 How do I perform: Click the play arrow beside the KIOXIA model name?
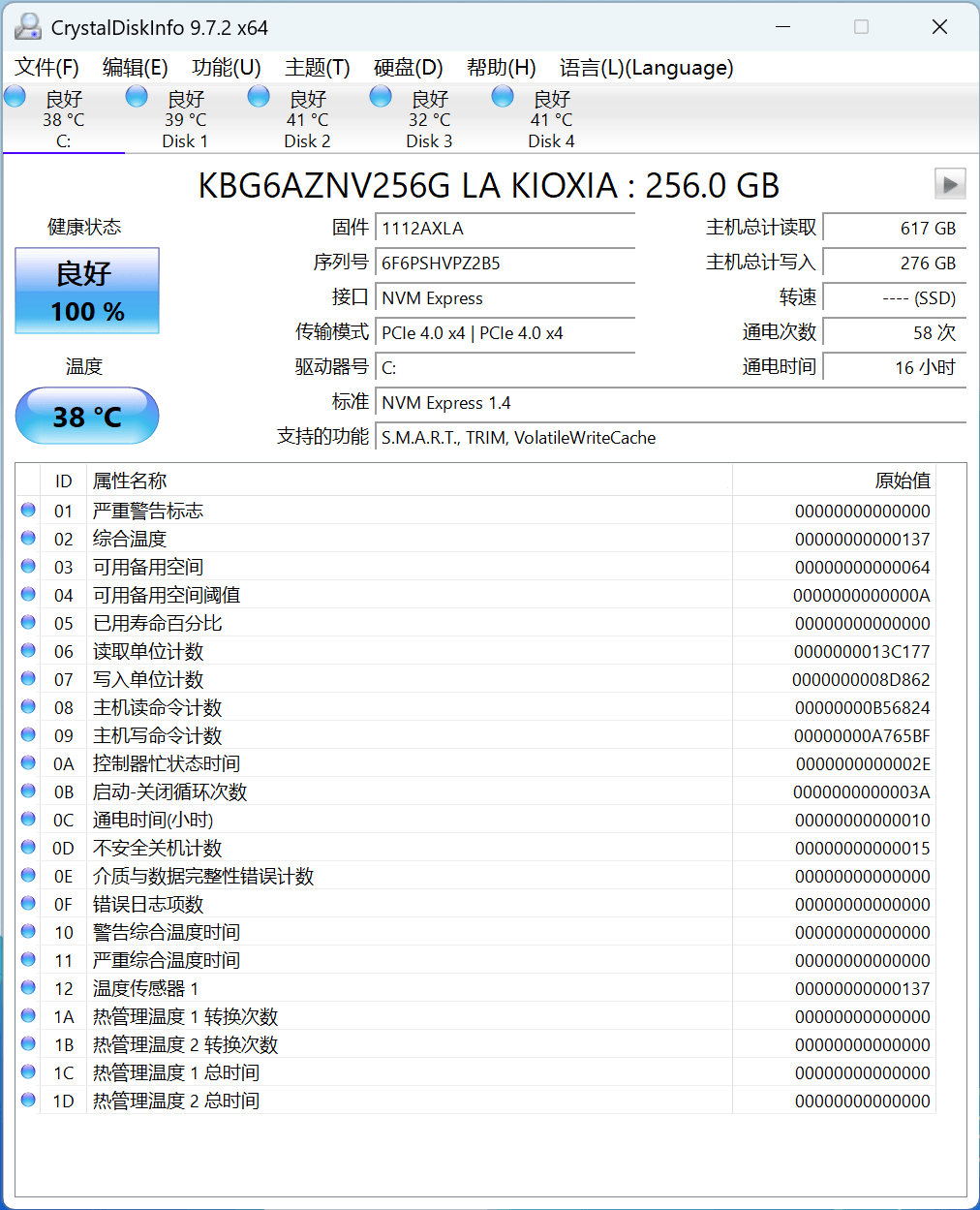click(x=950, y=184)
